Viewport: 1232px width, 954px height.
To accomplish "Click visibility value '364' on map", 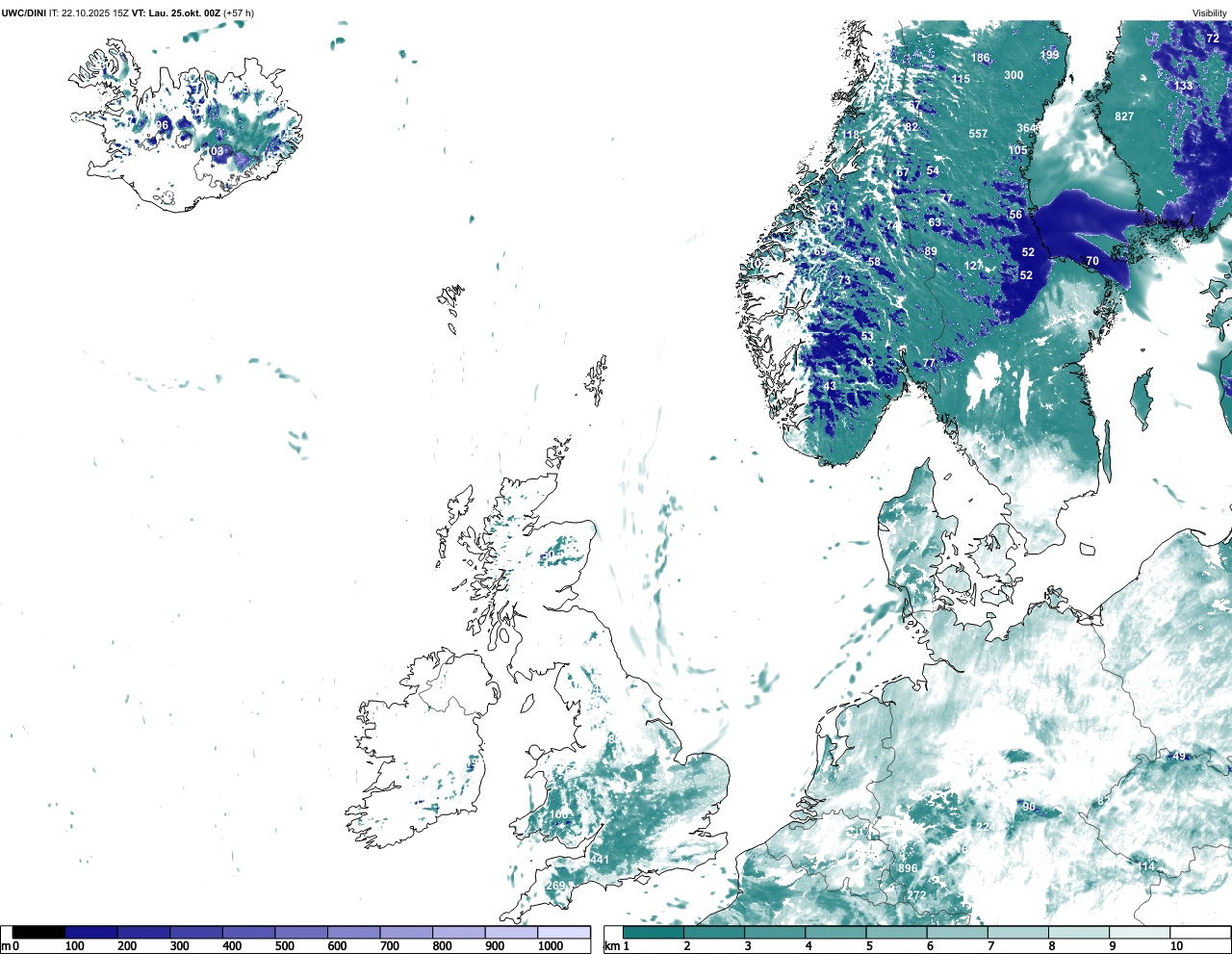I will coord(1027,128).
